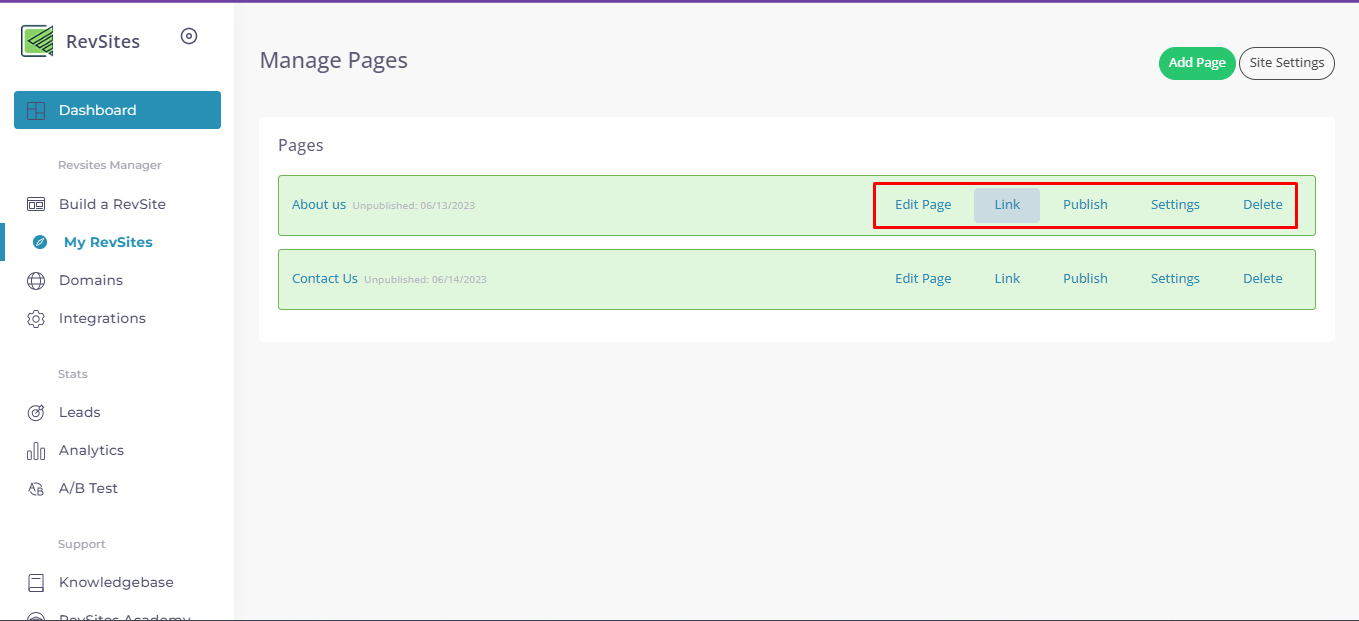Open Site Settings
The height and width of the screenshot is (621, 1359).
point(1287,62)
